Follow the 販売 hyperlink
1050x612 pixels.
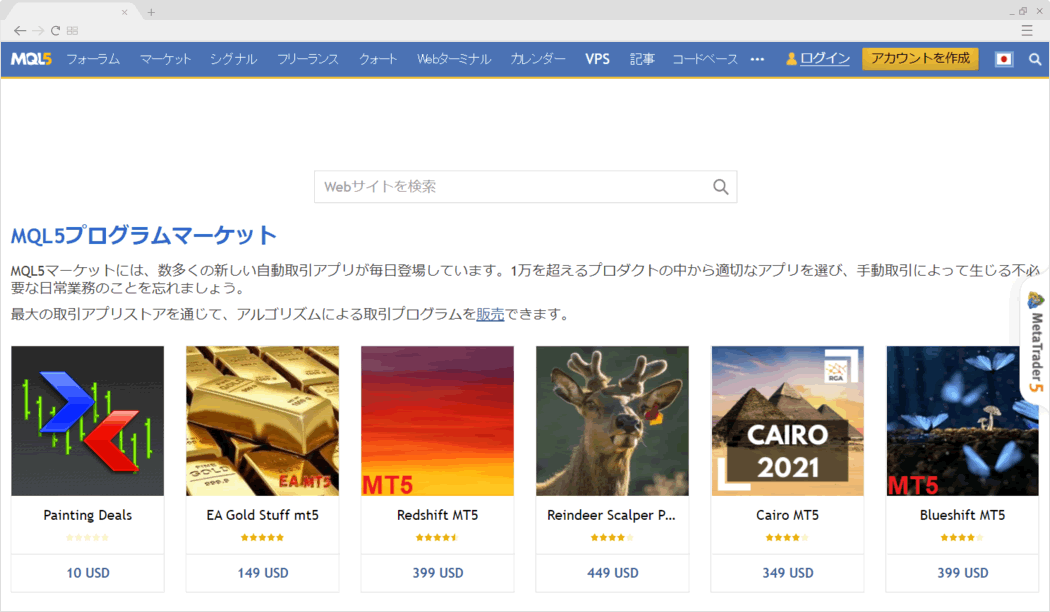490,314
